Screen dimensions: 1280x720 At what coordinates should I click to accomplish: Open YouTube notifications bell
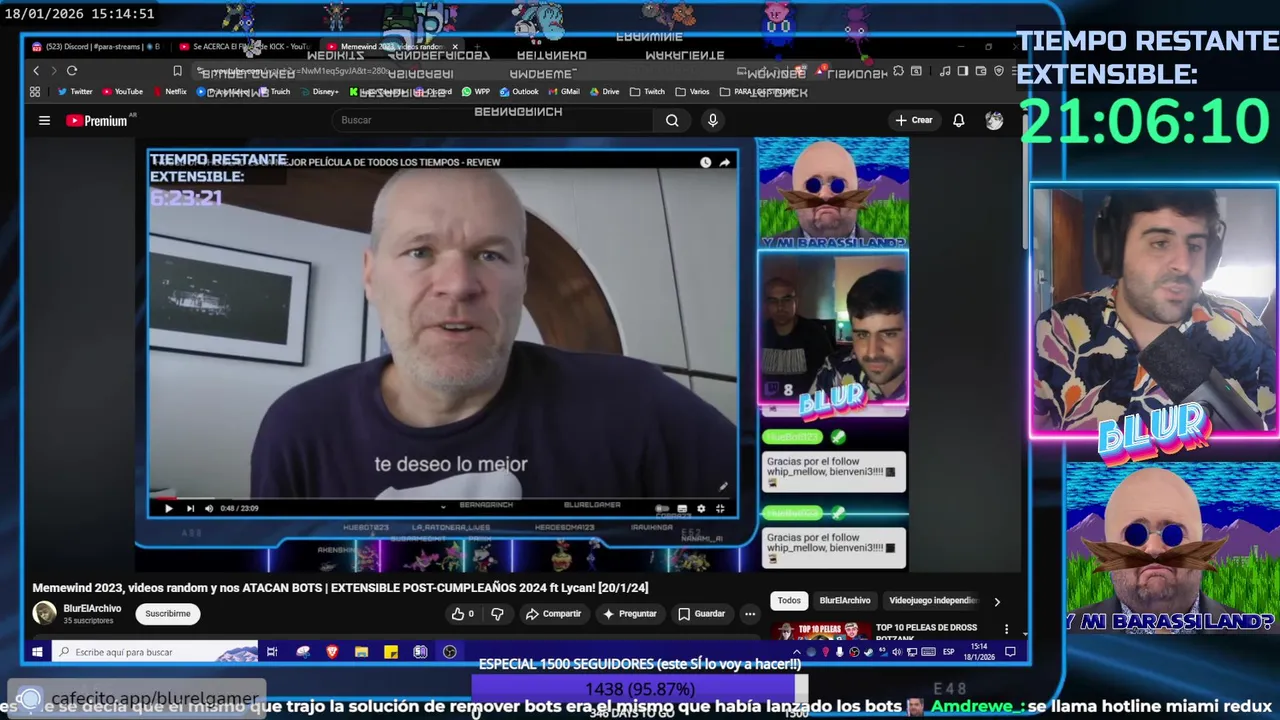pos(958,120)
